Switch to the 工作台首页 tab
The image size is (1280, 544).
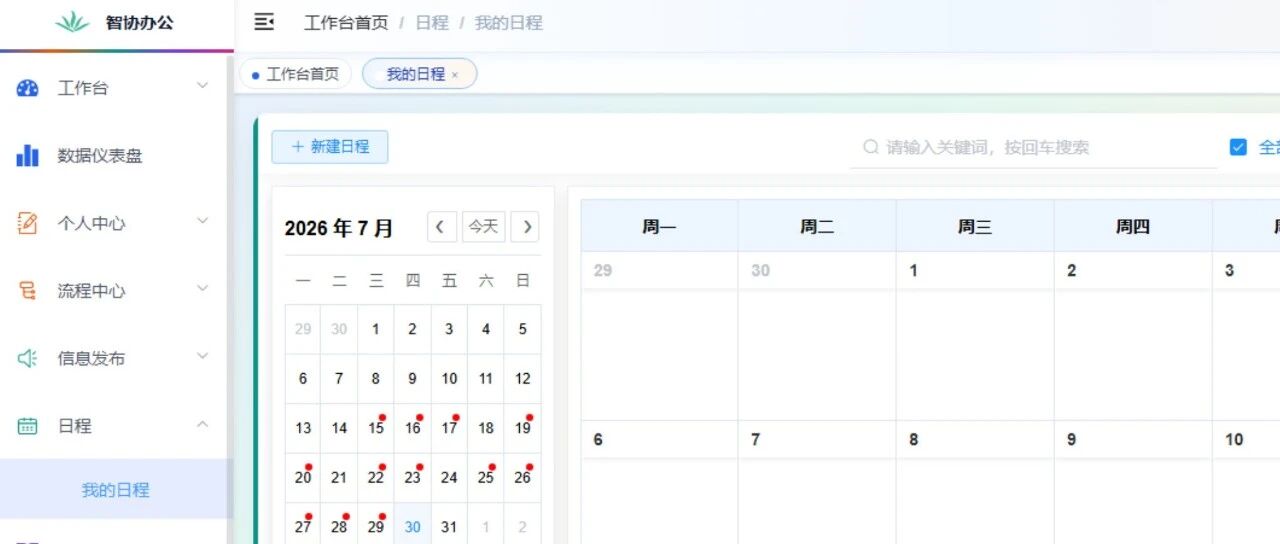pyautogui.click(x=295, y=74)
